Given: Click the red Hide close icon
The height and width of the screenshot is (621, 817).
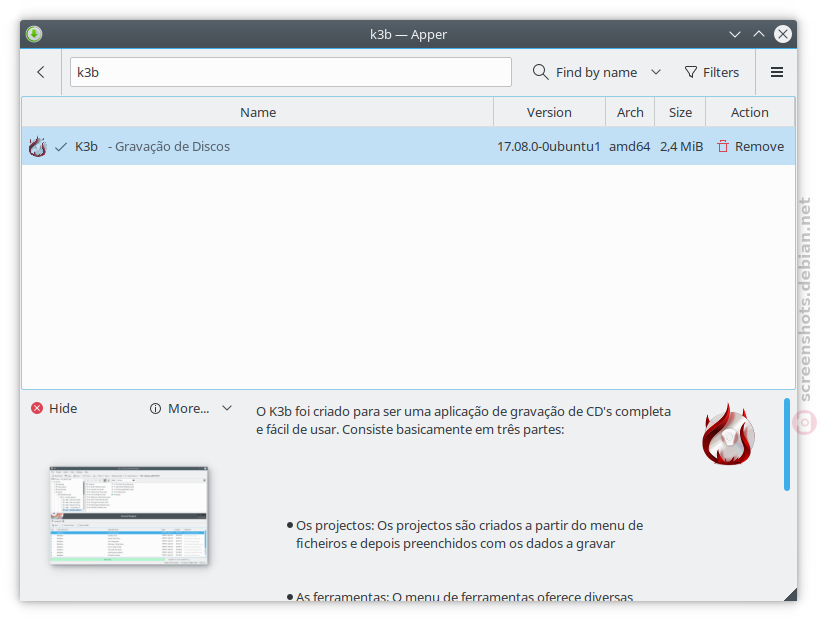Looking at the screenshot, I should (37, 408).
